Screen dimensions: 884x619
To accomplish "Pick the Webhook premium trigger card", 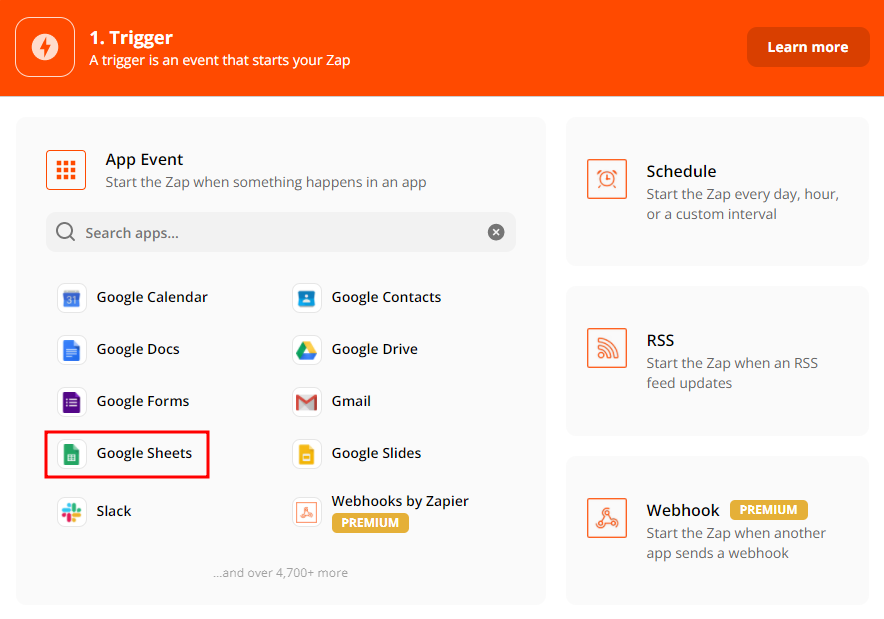I will [x=717, y=530].
